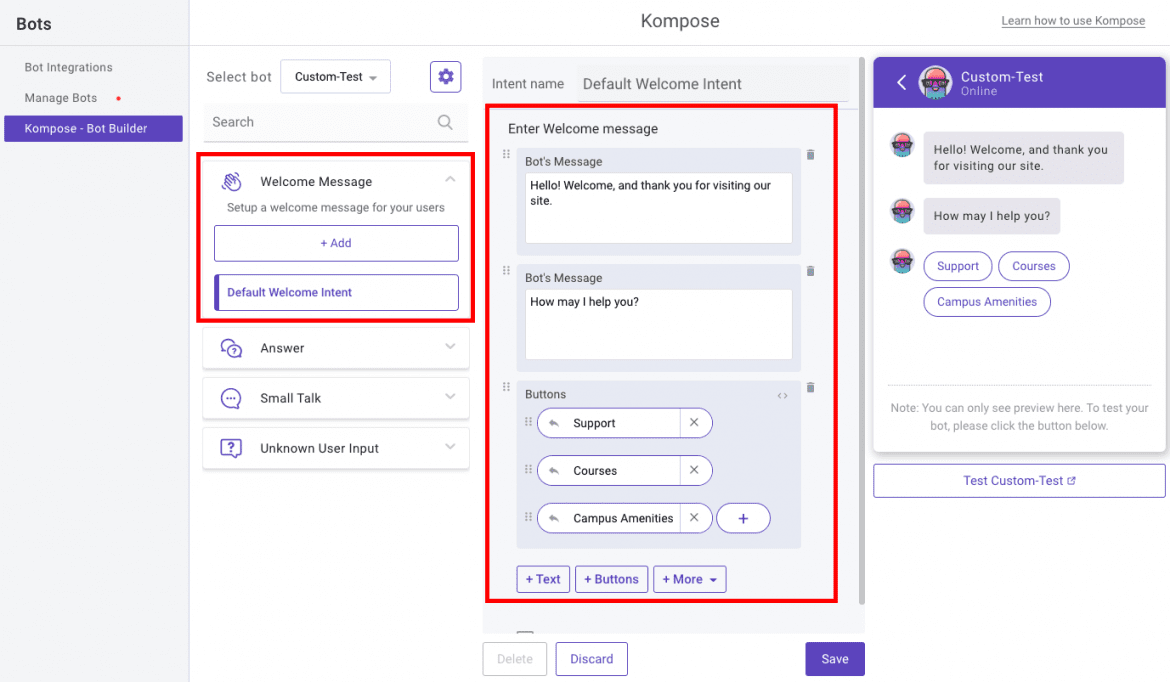Expand the Answer section
This screenshot has width=1170, height=682.
pos(450,347)
